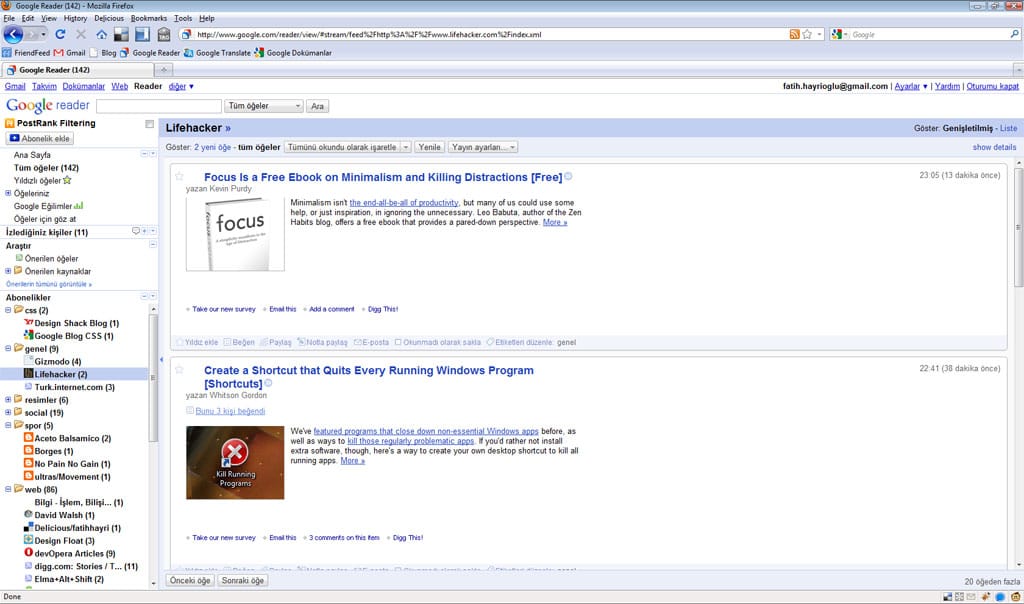The width and height of the screenshot is (1024, 604).
Task: Toggle the PostRank Filtering checkbox
Action: [x=149, y=124]
